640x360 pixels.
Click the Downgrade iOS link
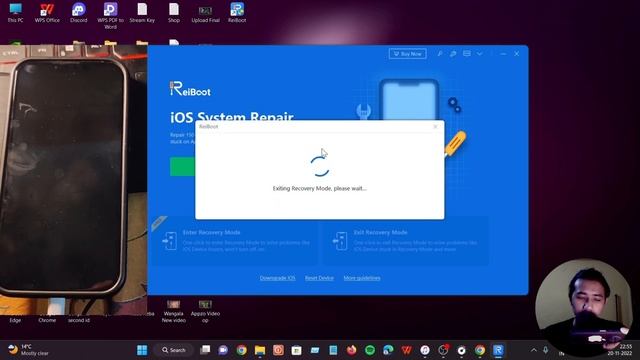277,278
